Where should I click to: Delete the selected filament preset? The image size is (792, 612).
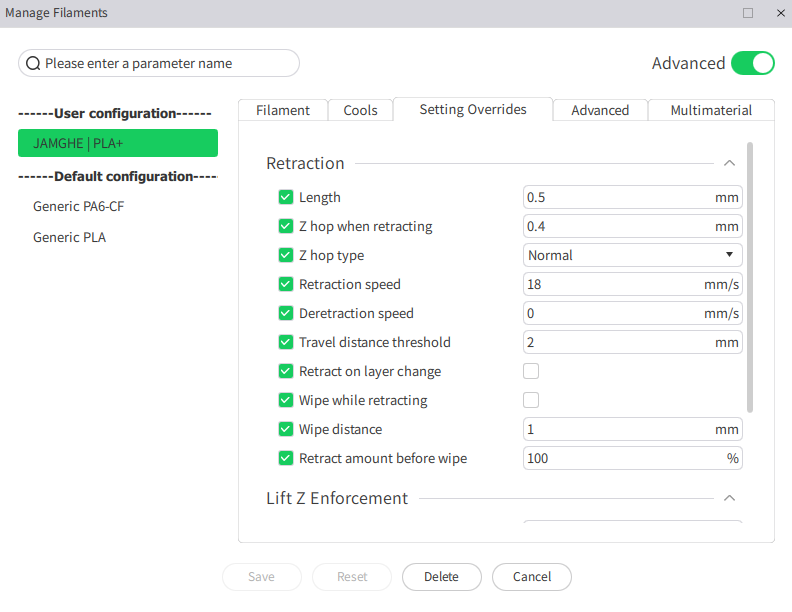pos(441,577)
